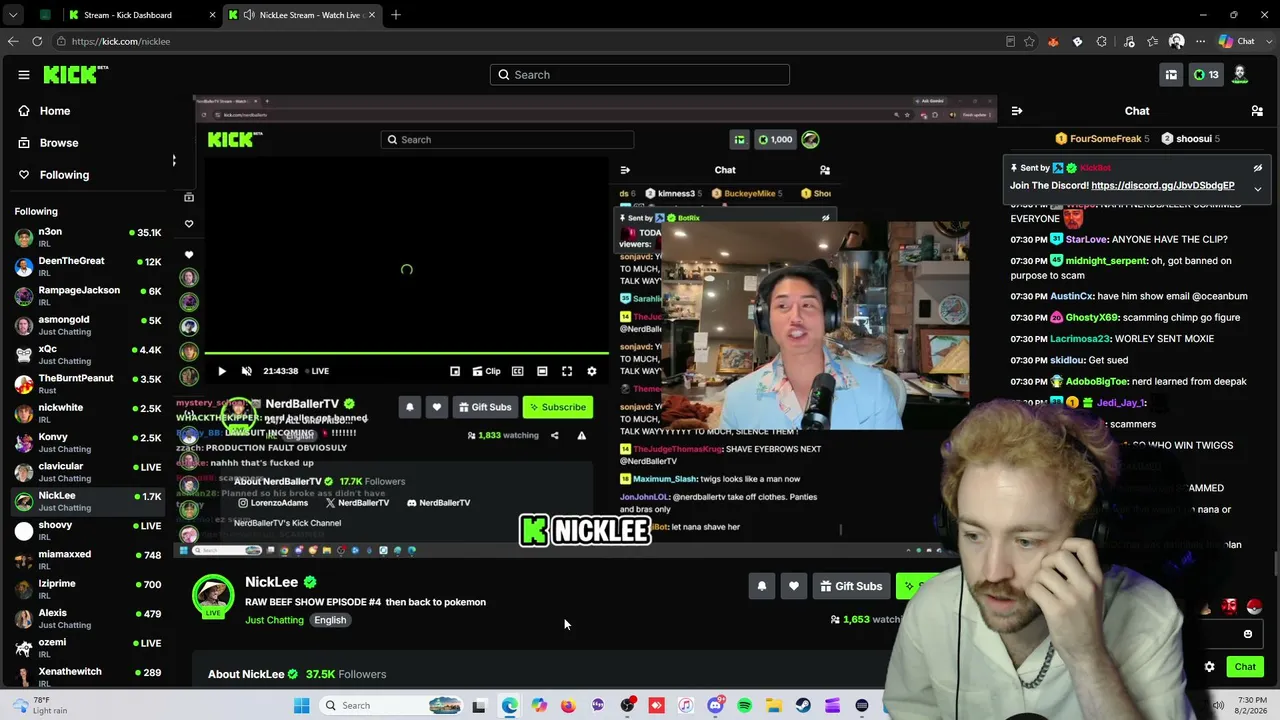
Task: Select Following with the heart icon in the sidebar
Action: (x=54, y=175)
